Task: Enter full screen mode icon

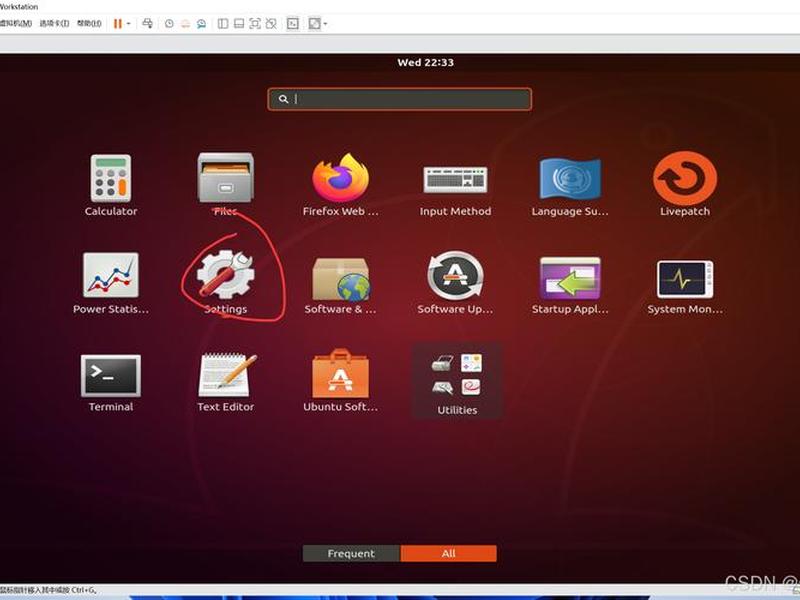Action: pyautogui.click(x=255, y=23)
